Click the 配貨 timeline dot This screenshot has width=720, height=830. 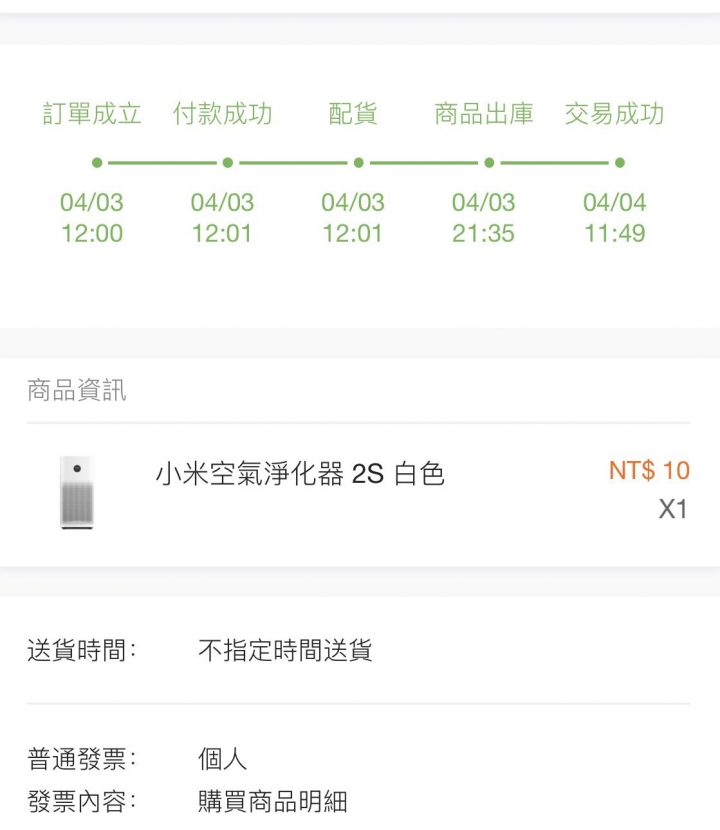point(358,163)
